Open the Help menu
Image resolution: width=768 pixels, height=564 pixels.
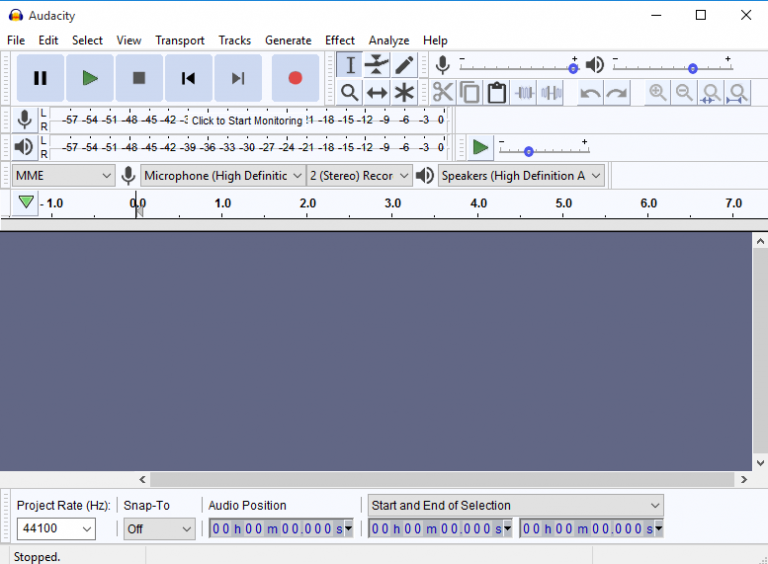click(435, 40)
